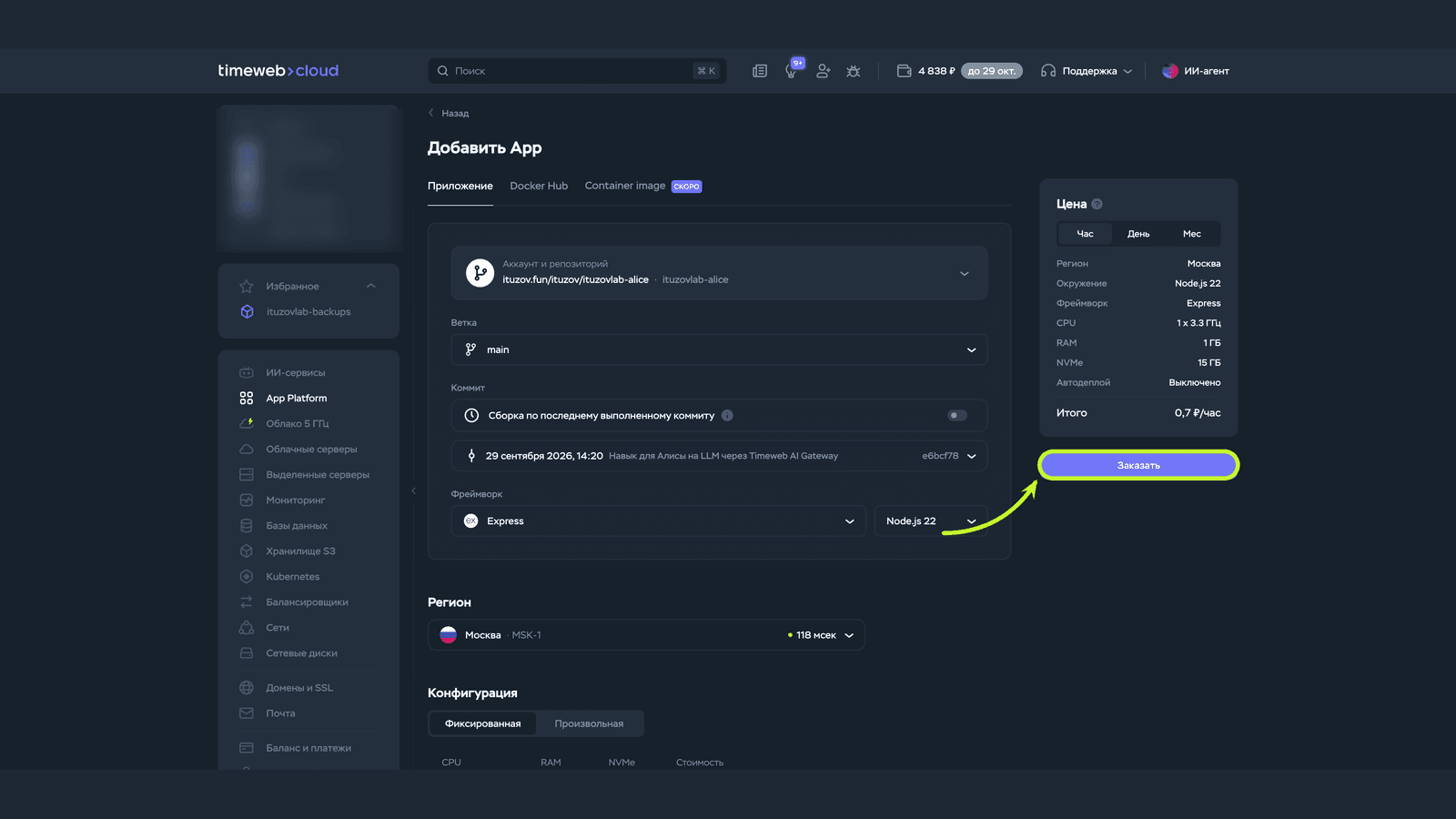Image resolution: width=1456 pixels, height=819 pixels.
Task: Open Балансировщики in the sidebar
Action: [307, 602]
